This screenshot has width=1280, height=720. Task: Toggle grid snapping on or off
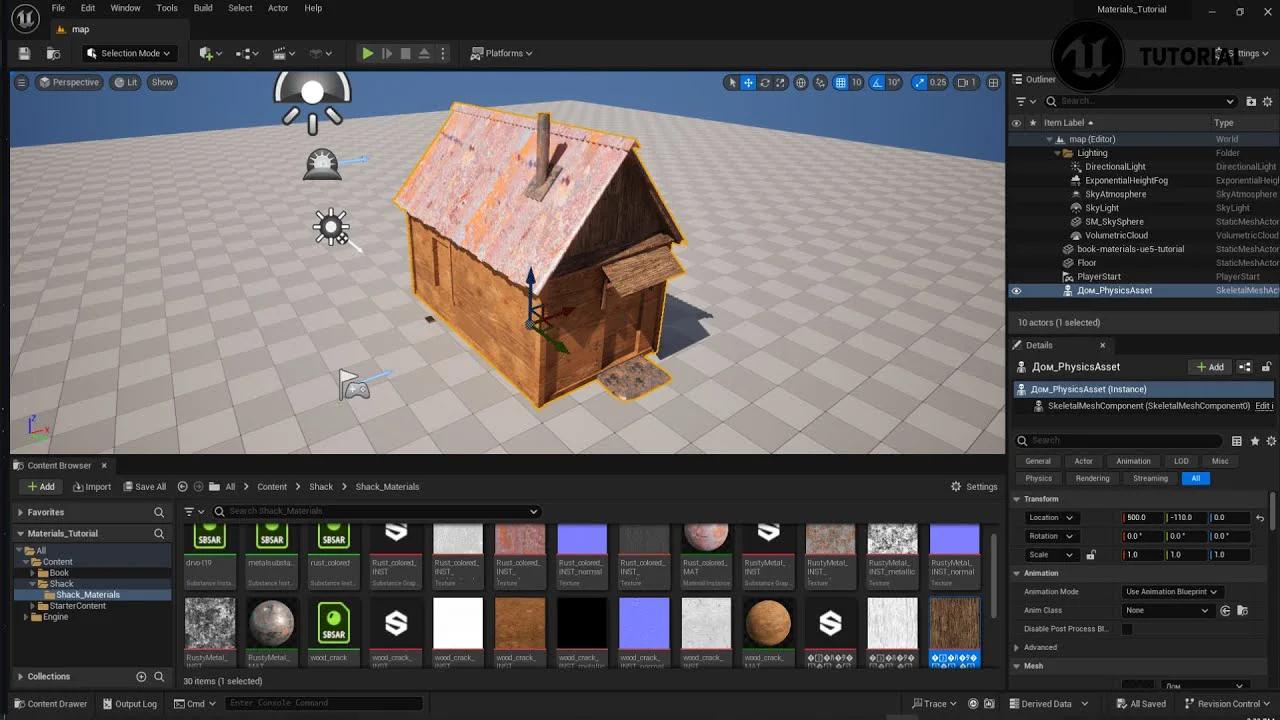[x=840, y=82]
